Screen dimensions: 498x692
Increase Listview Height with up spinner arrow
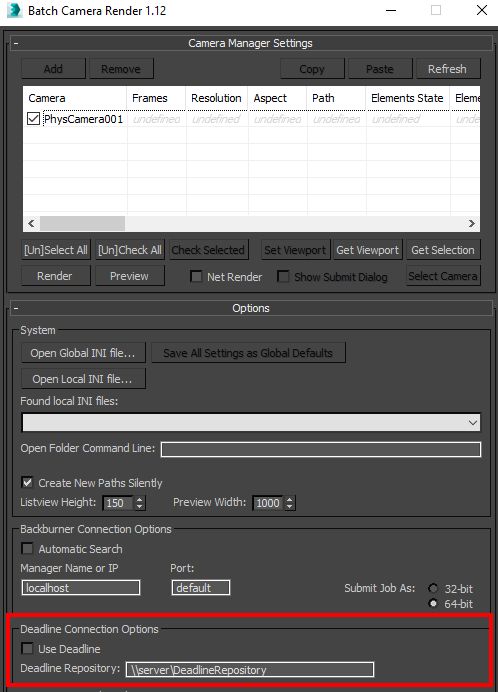pos(140,500)
